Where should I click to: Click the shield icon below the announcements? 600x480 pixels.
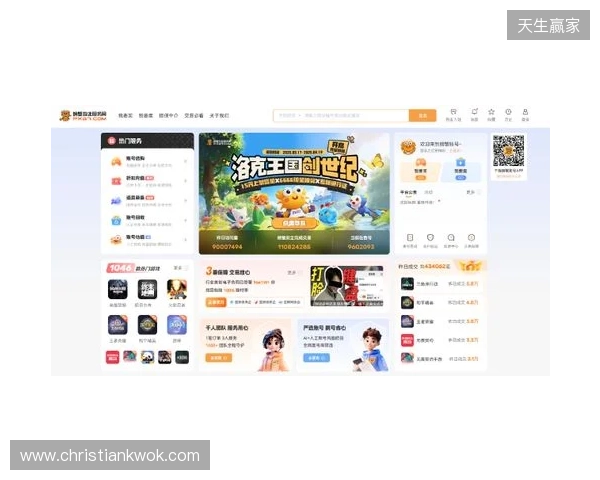click(x=430, y=238)
